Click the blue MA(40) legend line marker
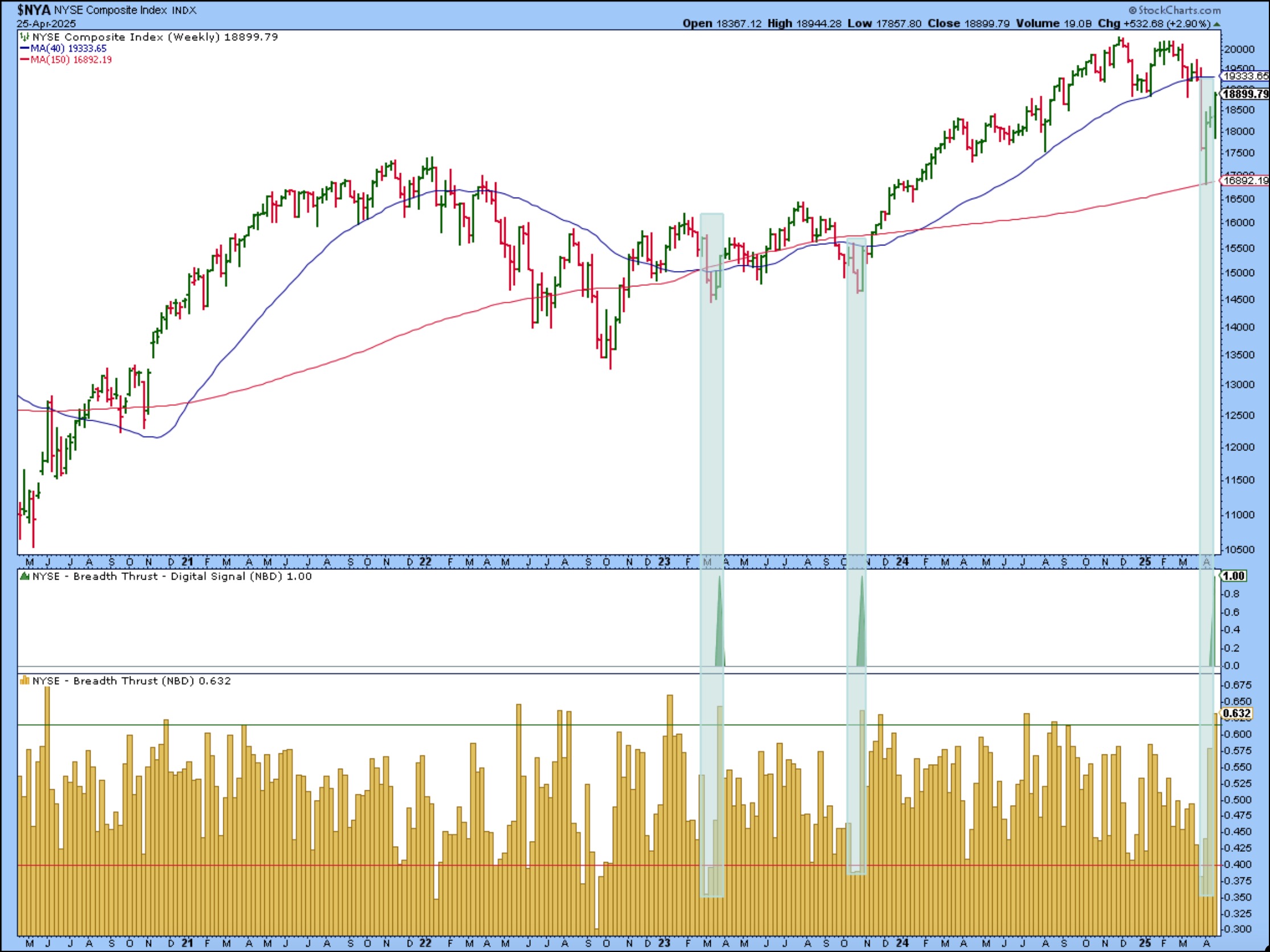This screenshot has height=952, width=1270. [x=24, y=49]
